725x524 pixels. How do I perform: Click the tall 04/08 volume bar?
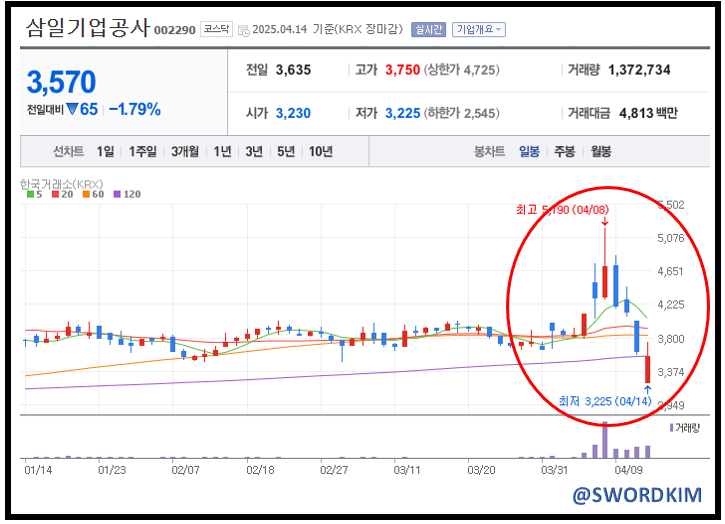click(605, 440)
